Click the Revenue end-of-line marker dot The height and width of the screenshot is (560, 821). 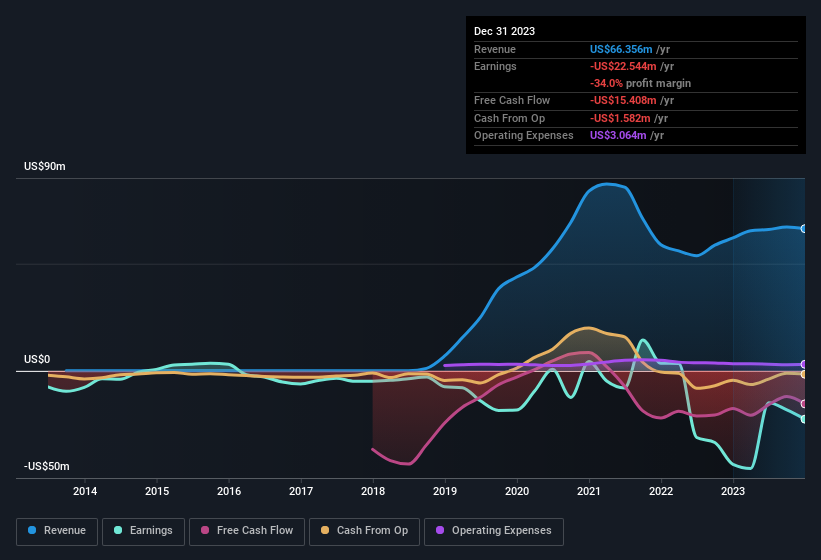coord(804,229)
